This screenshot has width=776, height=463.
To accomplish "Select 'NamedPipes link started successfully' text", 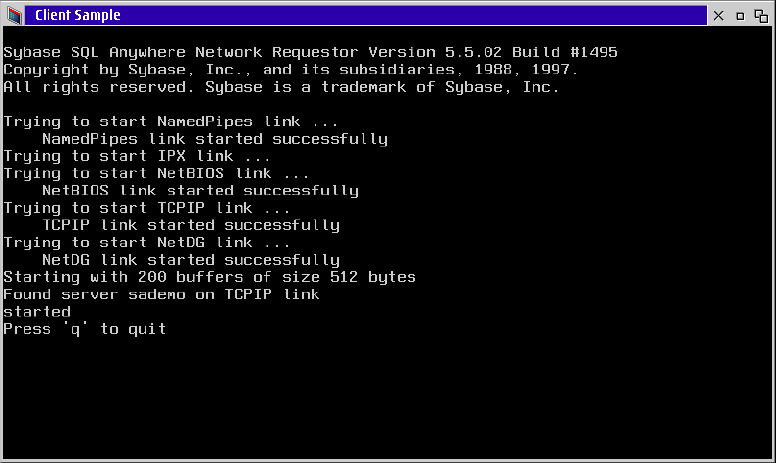I will point(215,139).
